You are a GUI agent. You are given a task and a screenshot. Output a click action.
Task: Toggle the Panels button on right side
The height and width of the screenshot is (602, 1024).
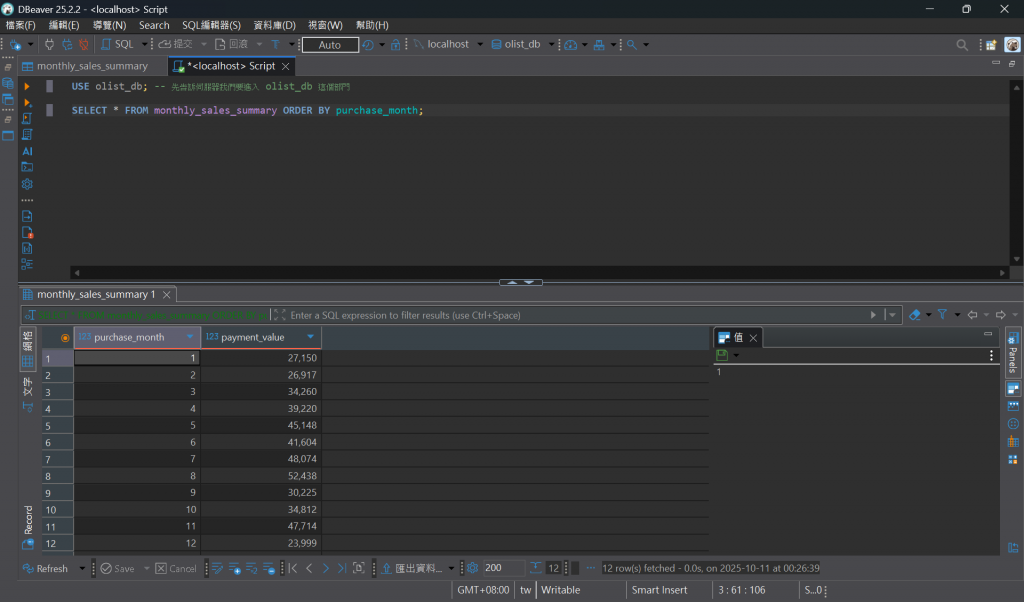1013,353
